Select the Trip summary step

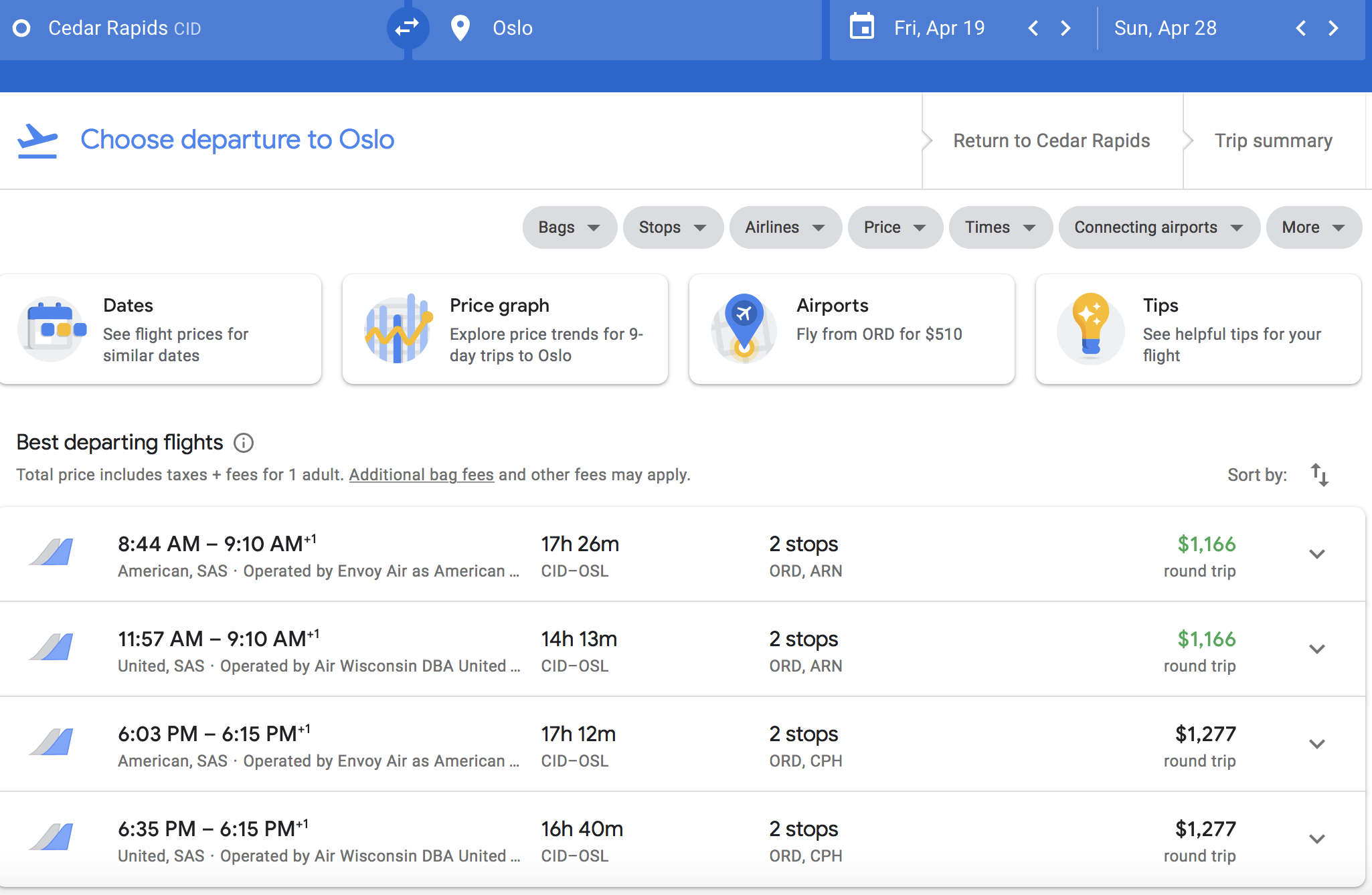coord(1273,140)
